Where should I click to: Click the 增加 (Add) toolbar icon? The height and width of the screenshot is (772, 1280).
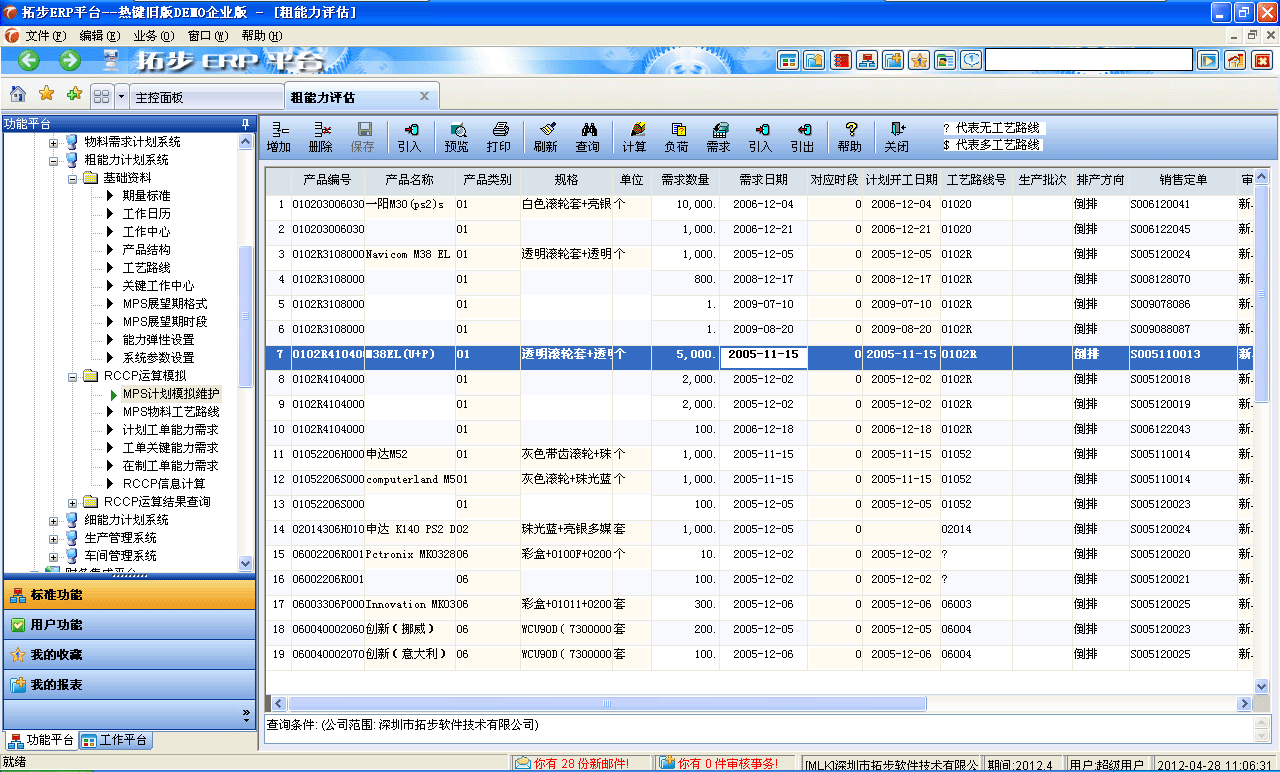point(279,137)
